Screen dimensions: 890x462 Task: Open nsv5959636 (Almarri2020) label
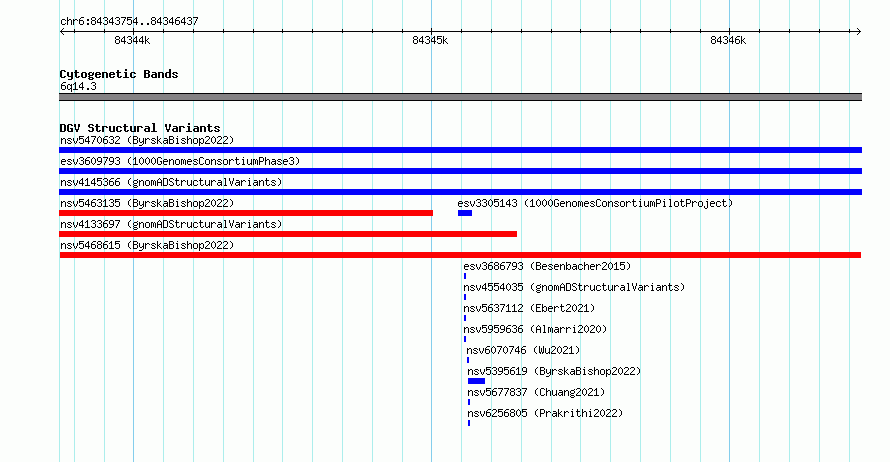pyautogui.click(x=535, y=329)
